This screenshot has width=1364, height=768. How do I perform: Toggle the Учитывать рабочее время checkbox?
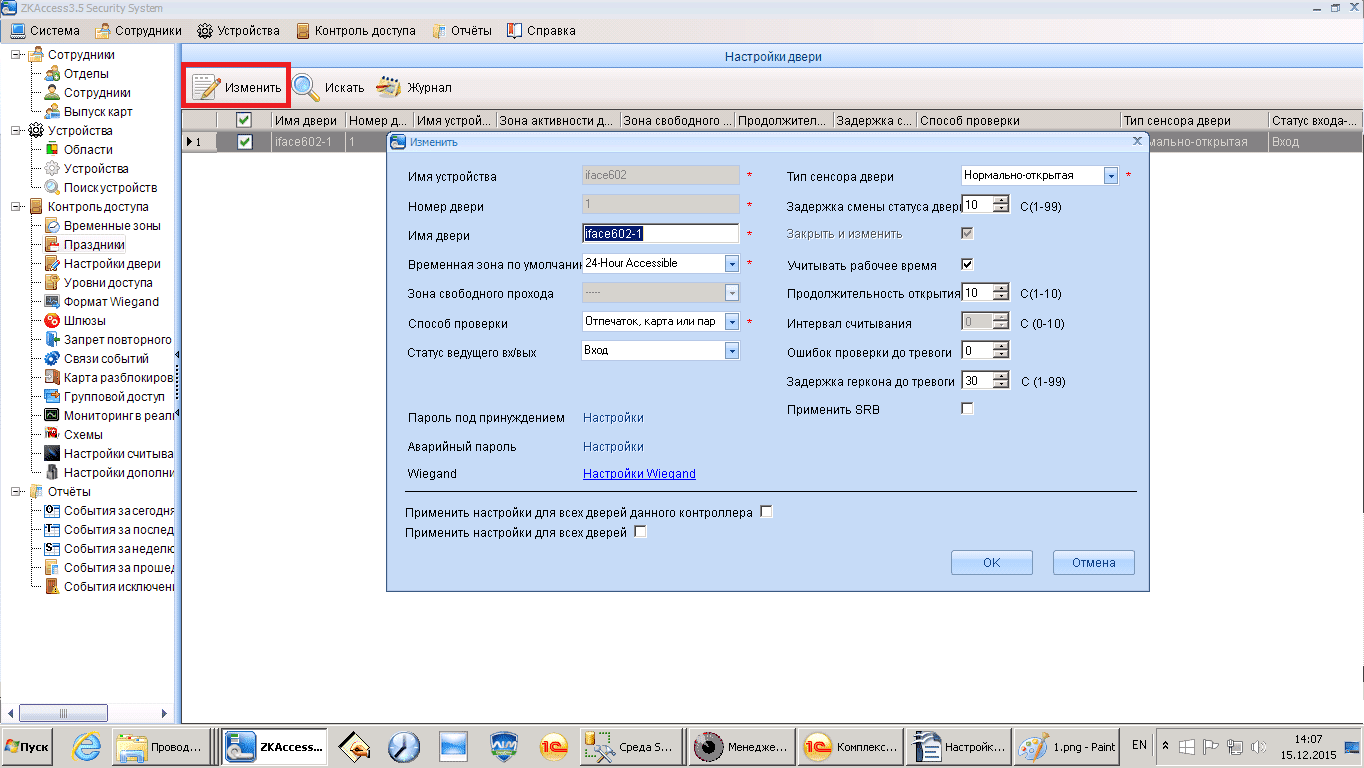tap(967, 265)
